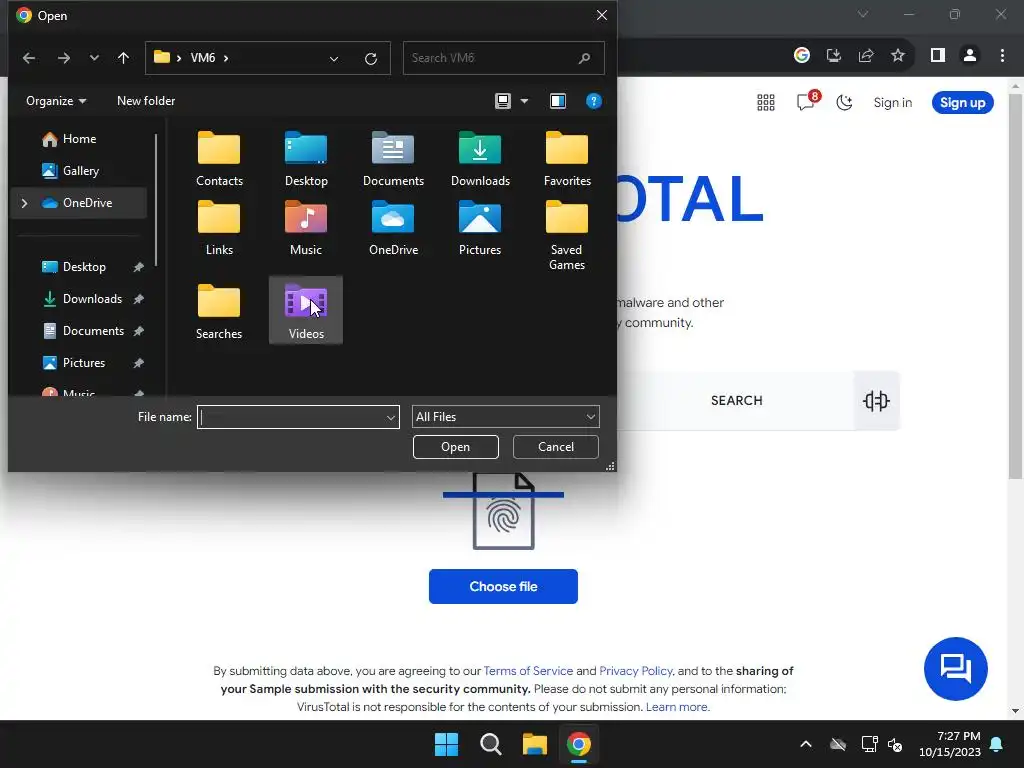The image size is (1024, 768).
Task: Open the dialog help button
Action: point(594,101)
